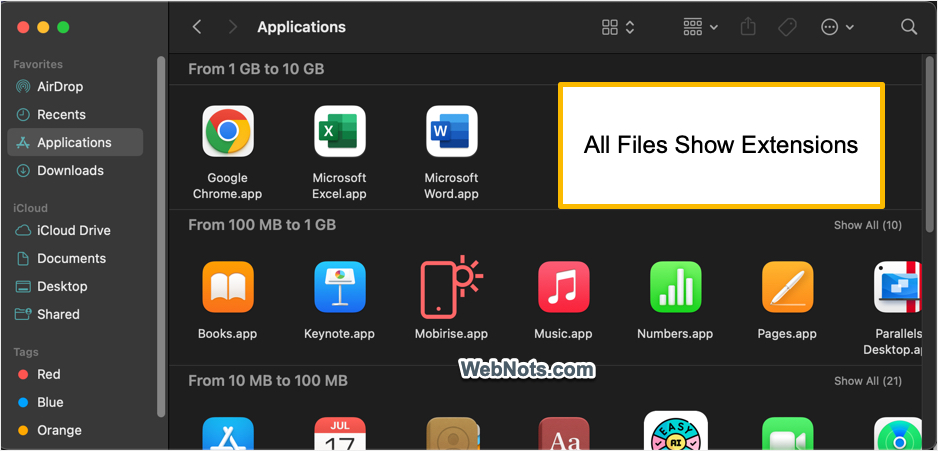Select the brown Contacts book icon

pyautogui.click(x=452, y=434)
